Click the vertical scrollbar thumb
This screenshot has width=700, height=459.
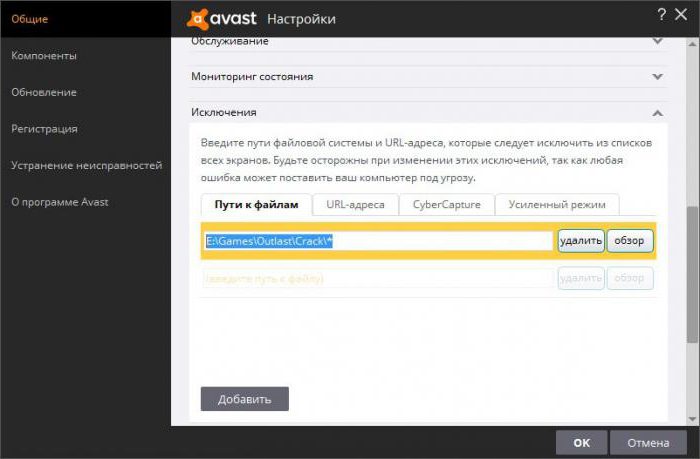692,275
